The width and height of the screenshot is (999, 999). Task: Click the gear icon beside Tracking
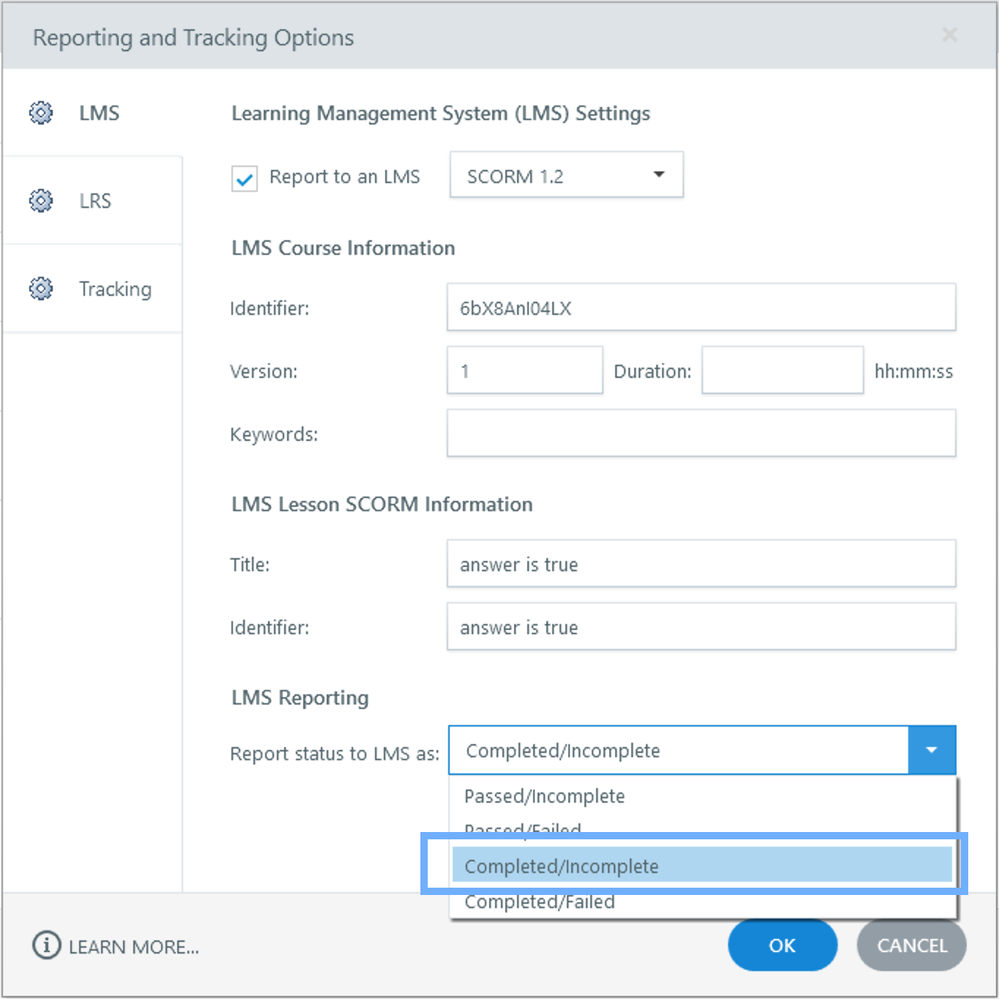(x=41, y=289)
